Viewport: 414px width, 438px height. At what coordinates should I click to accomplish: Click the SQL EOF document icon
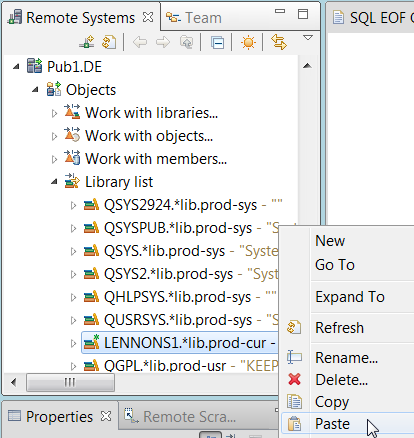[x=338, y=17]
